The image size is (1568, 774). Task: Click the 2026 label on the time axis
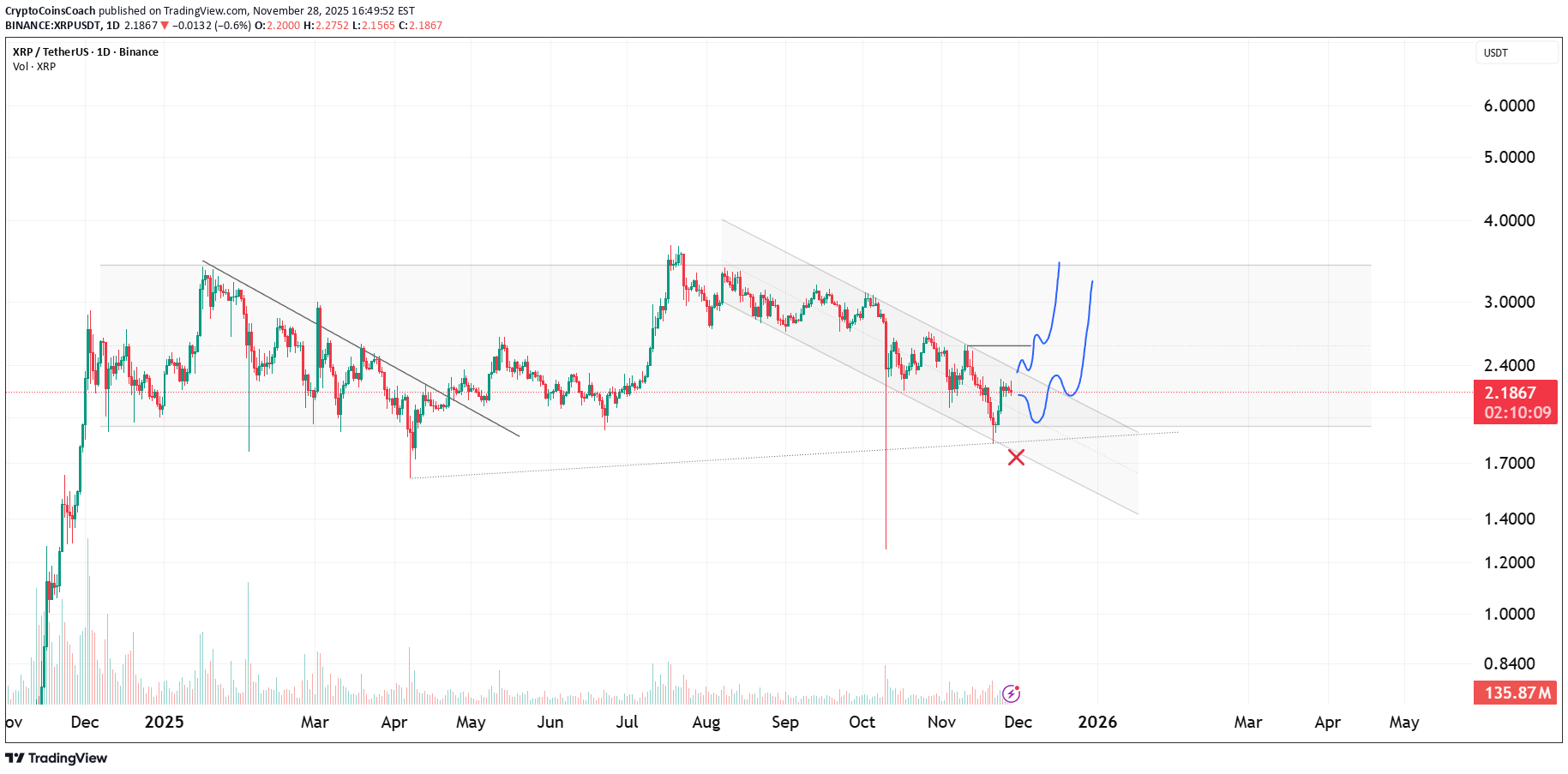coord(1096,722)
